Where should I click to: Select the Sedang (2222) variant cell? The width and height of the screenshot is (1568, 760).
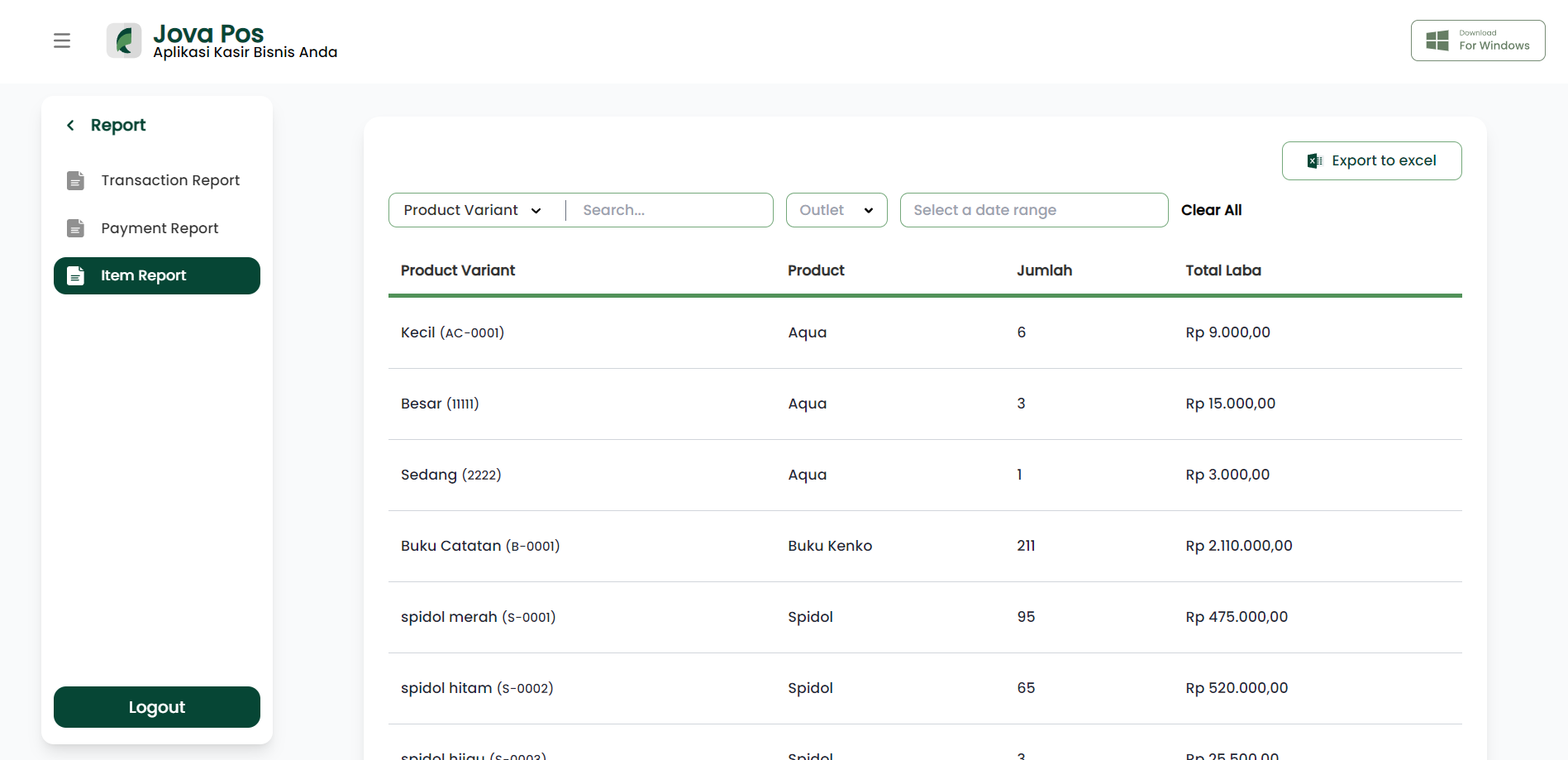click(x=451, y=475)
